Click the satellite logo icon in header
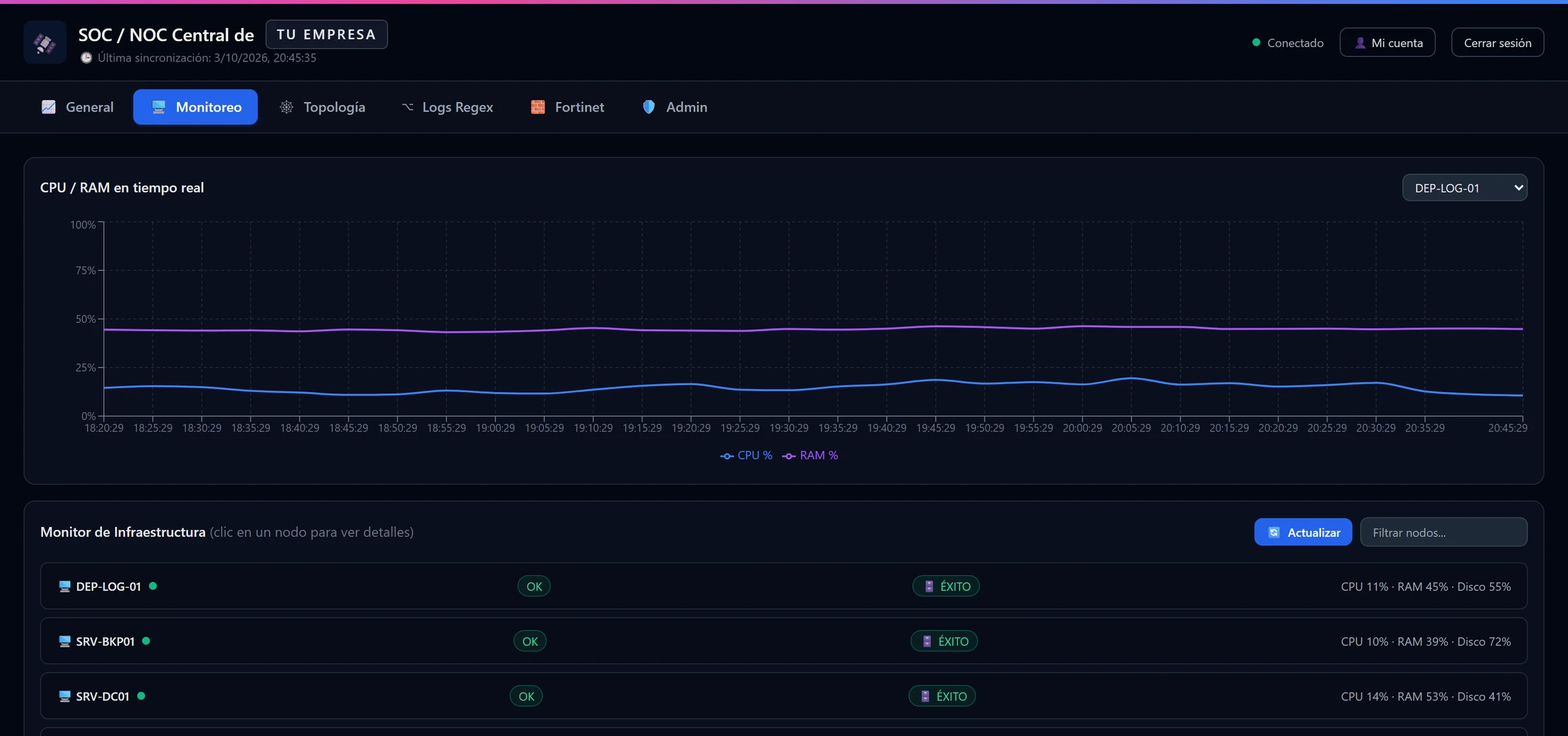The height and width of the screenshot is (736, 1568). coord(44,42)
